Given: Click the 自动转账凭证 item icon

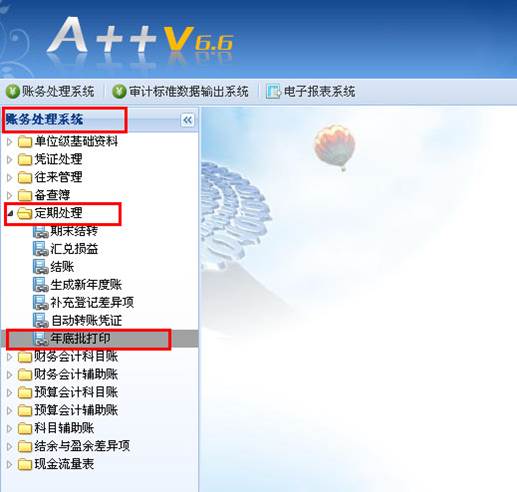Looking at the screenshot, I should tap(41, 320).
